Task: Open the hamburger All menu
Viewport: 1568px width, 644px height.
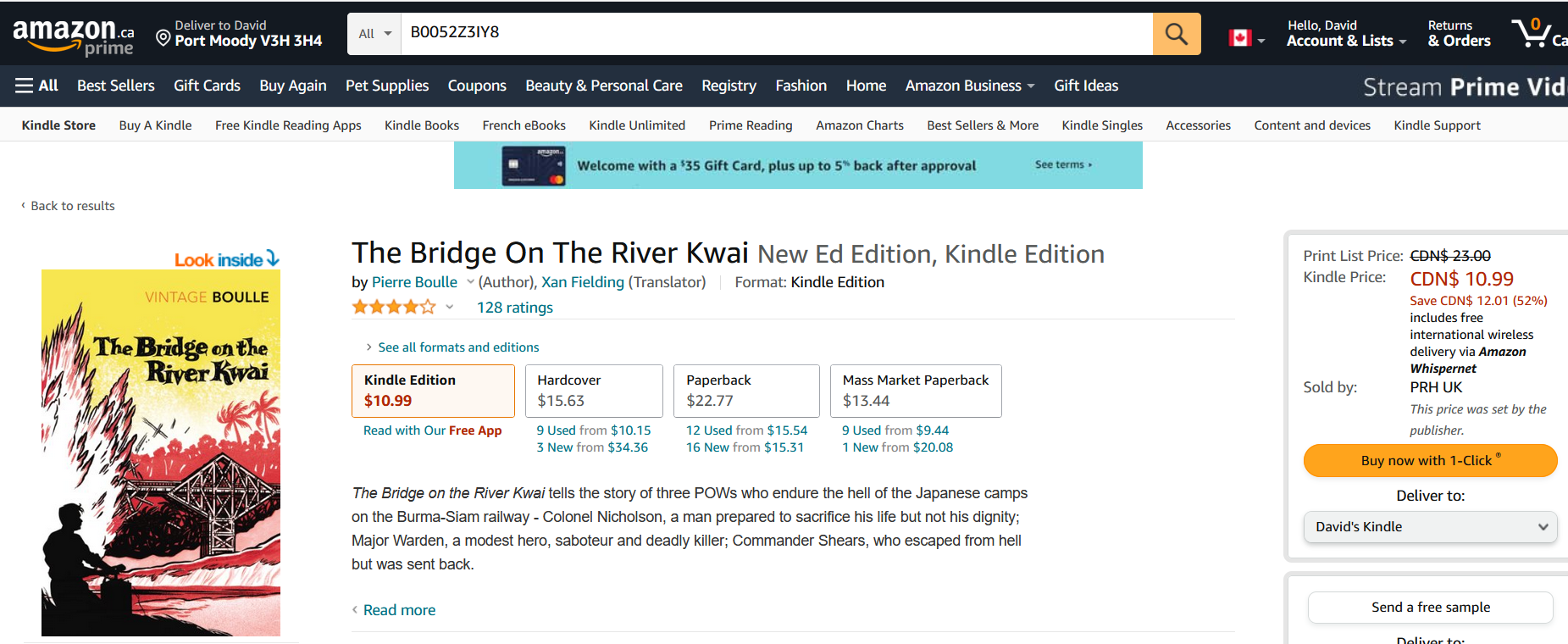Action: (36, 86)
